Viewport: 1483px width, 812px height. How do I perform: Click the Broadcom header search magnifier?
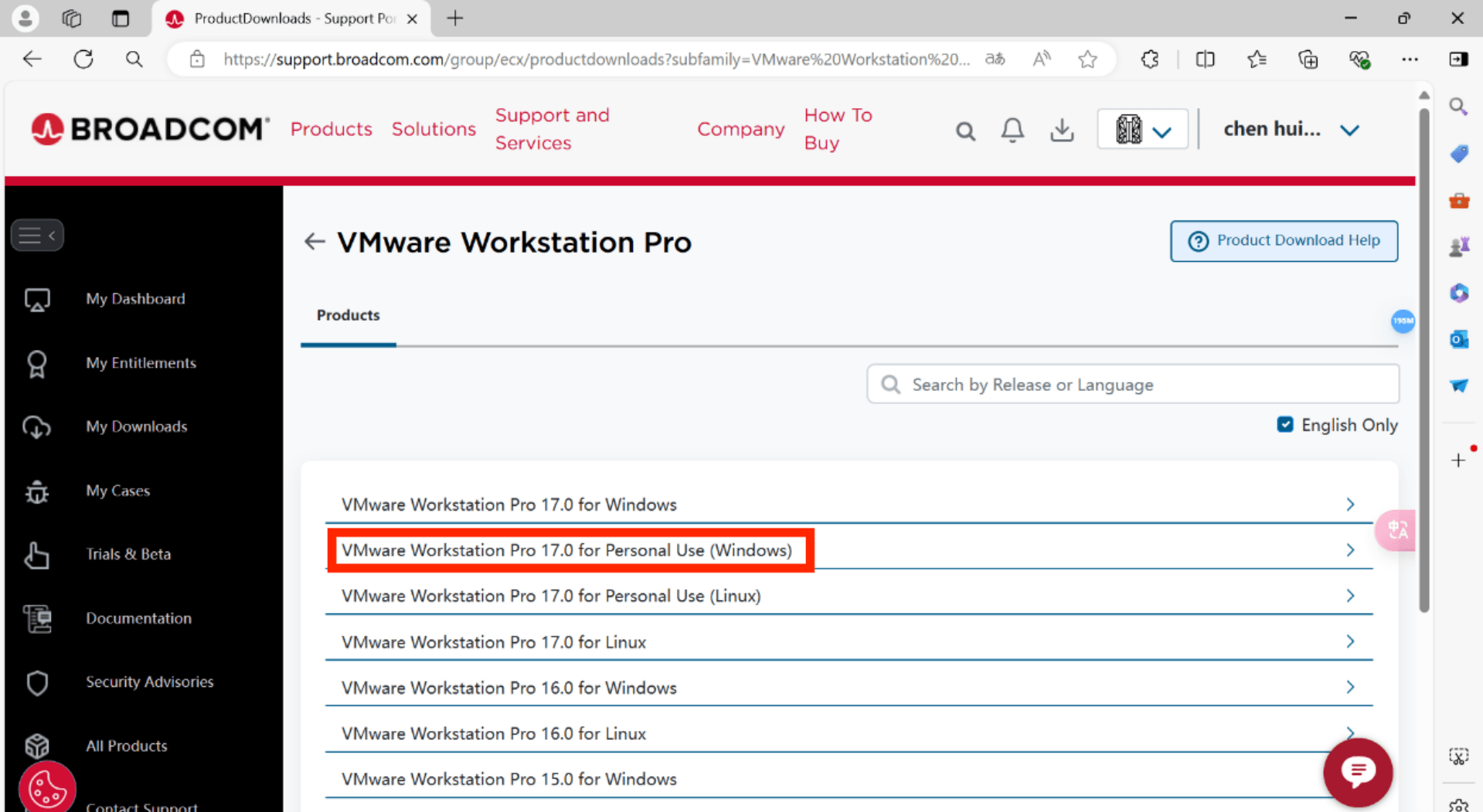[964, 131]
